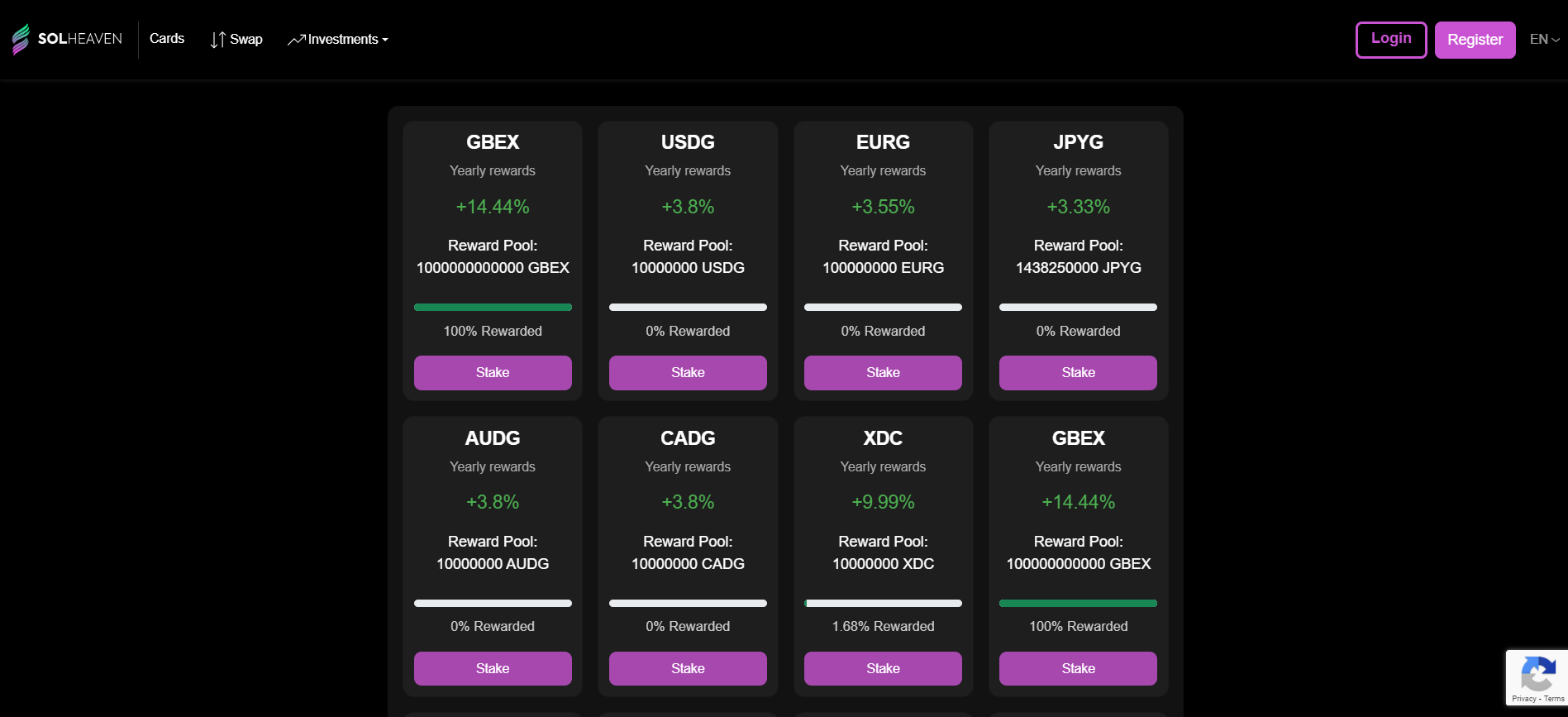
Task: Click Stake on the CADG card
Action: click(x=688, y=668)
